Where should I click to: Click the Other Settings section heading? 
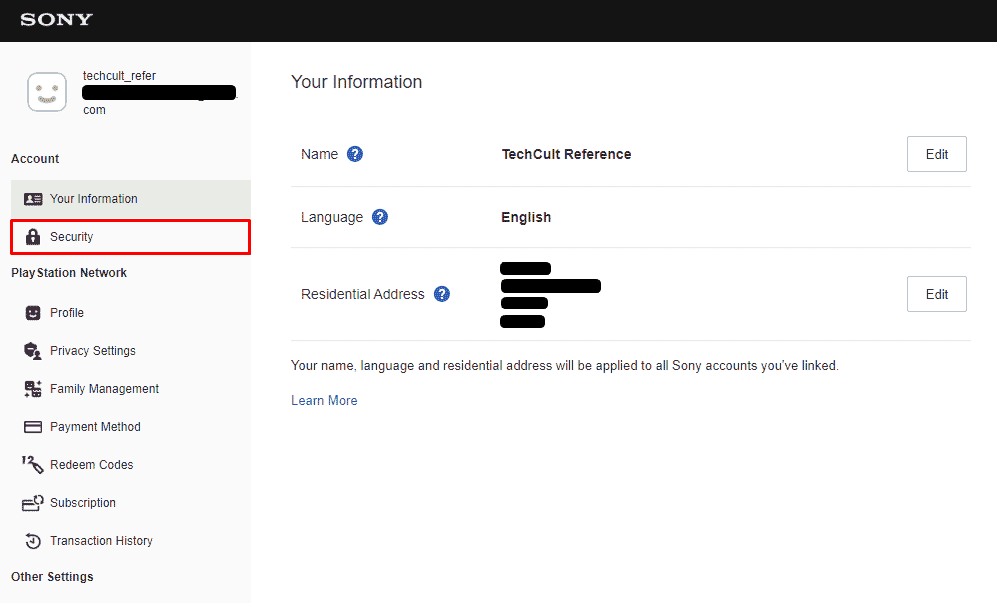(x=52, y=577)
